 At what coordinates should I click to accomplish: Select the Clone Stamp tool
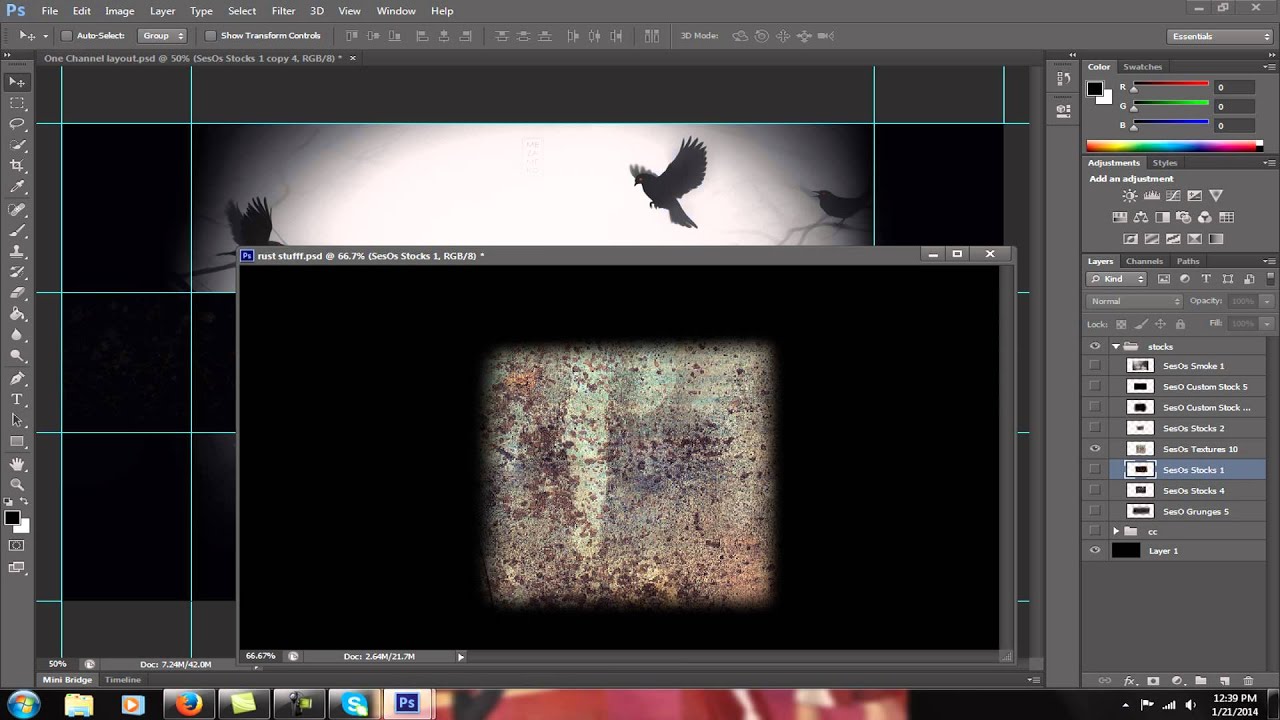17,251
